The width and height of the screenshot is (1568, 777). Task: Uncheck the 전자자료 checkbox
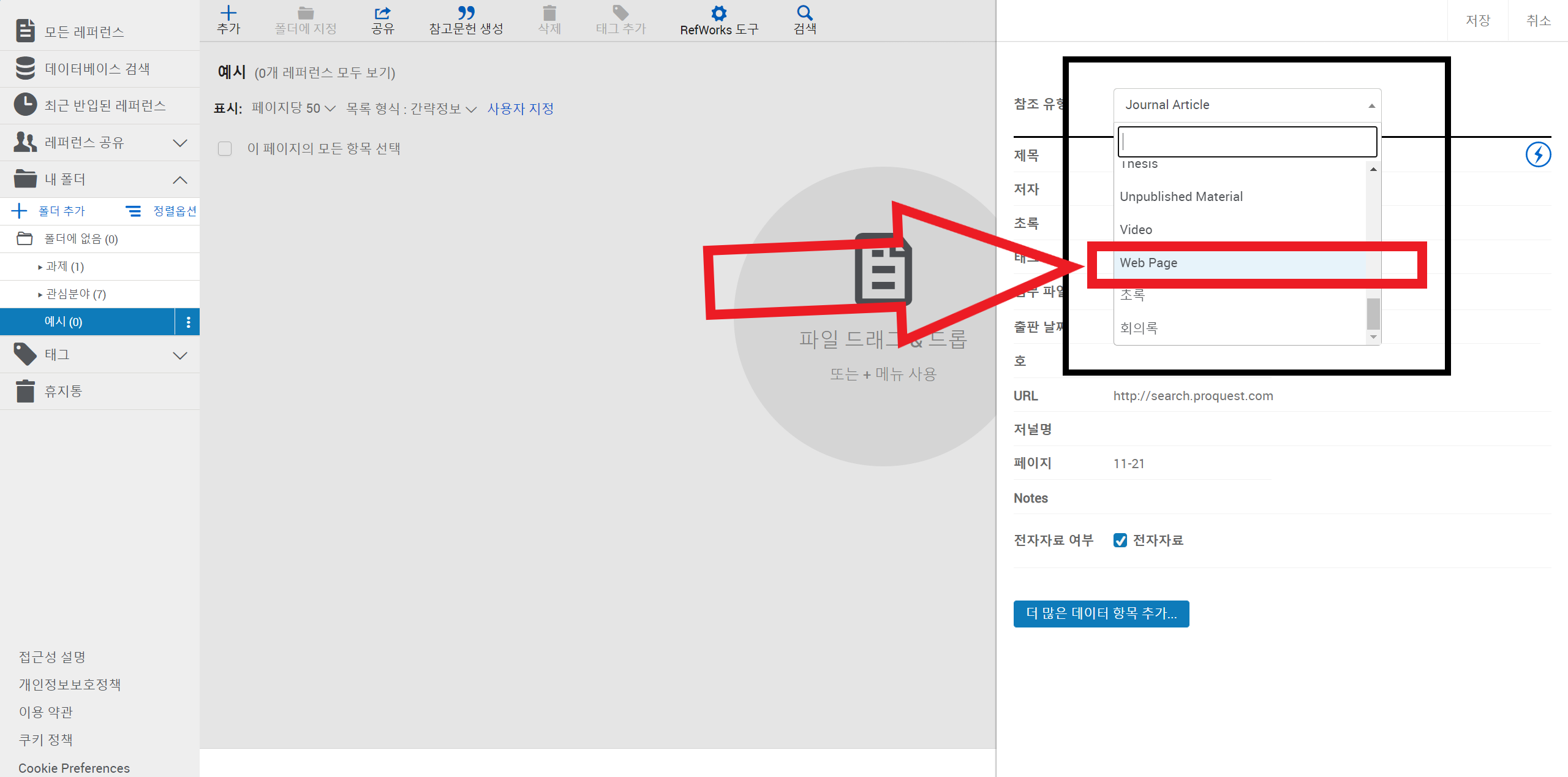pos(1120,540)
